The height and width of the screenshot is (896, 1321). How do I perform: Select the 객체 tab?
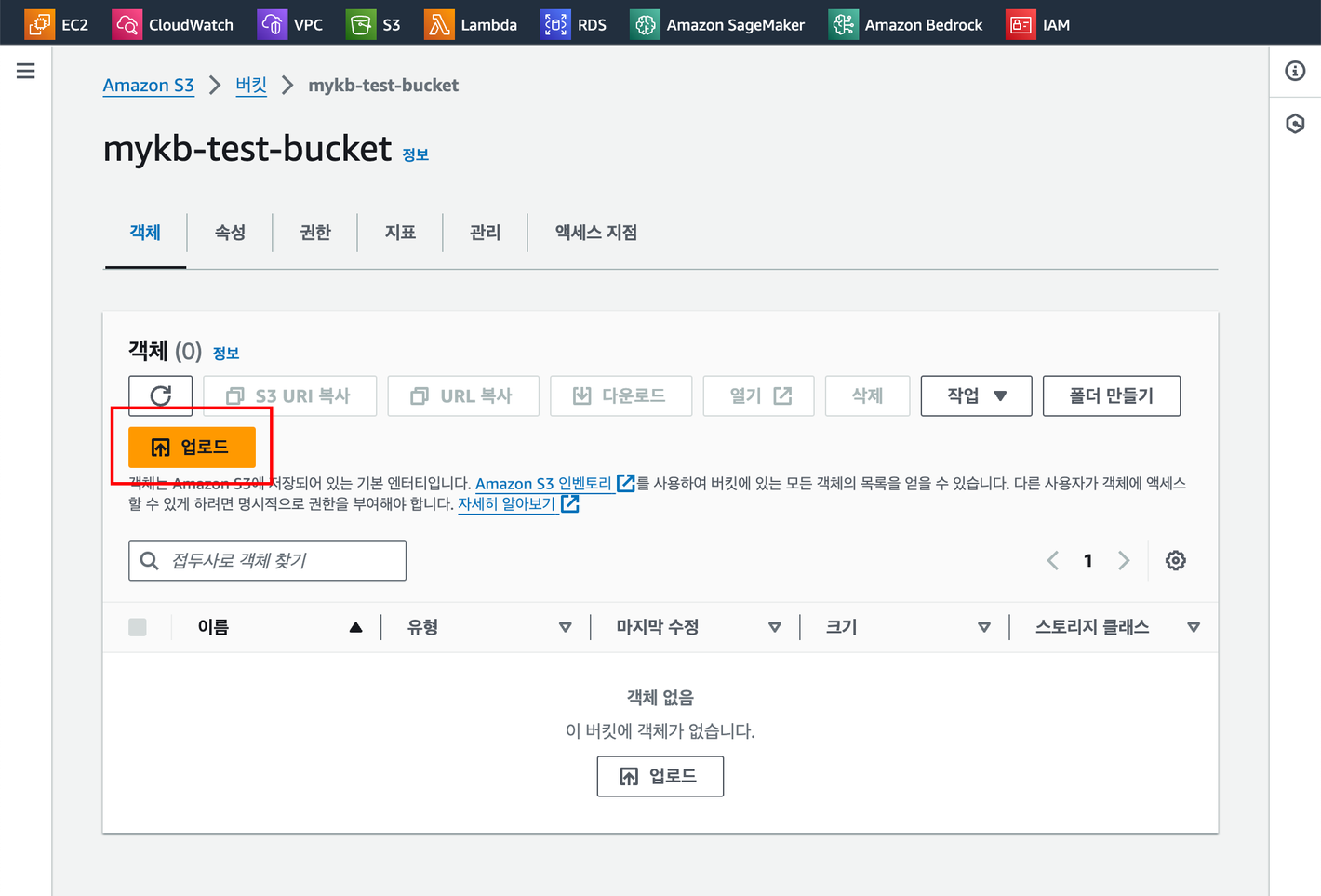click(x=145, y=233)
